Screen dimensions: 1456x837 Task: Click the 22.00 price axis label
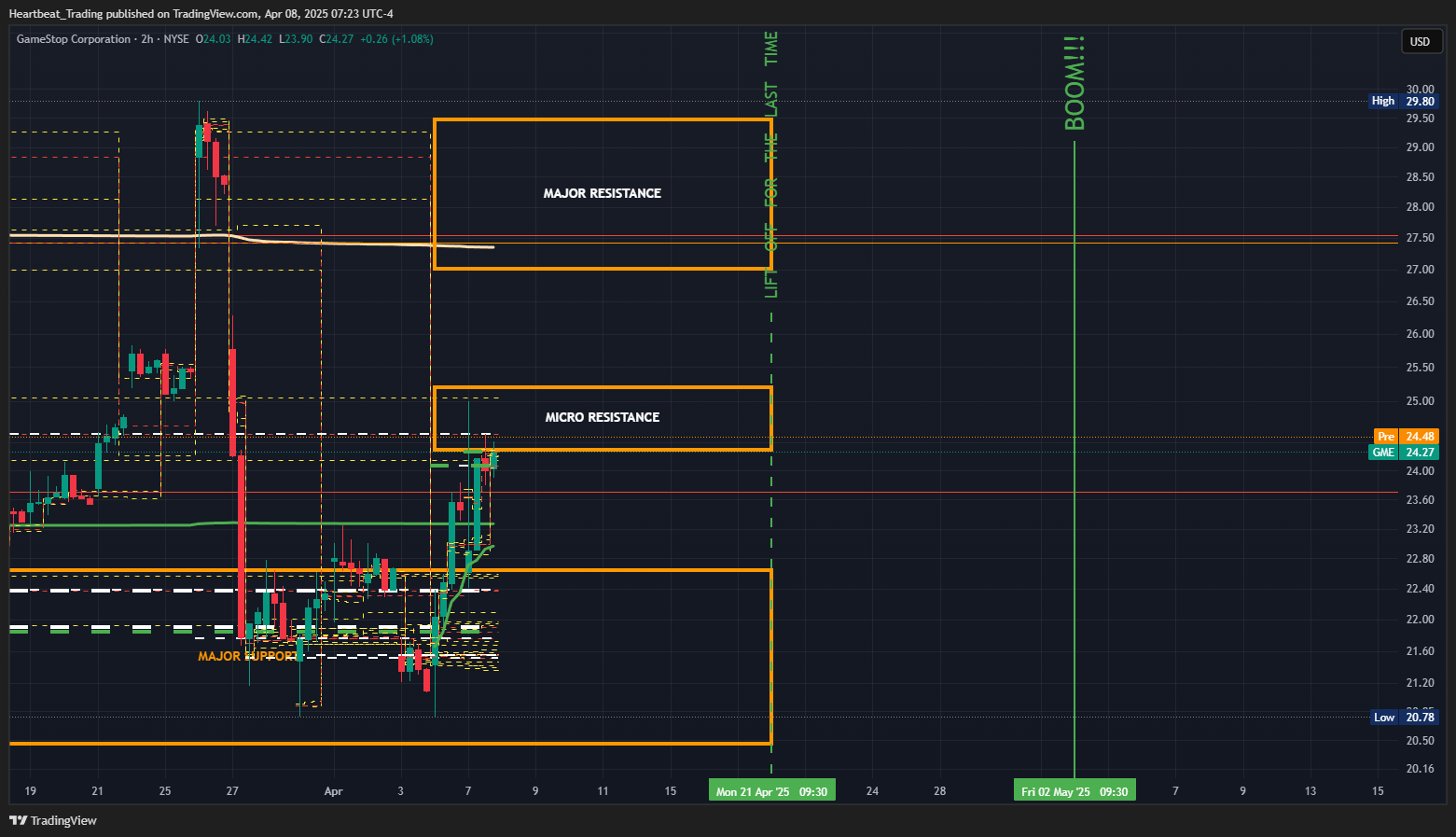point(1421,620)
